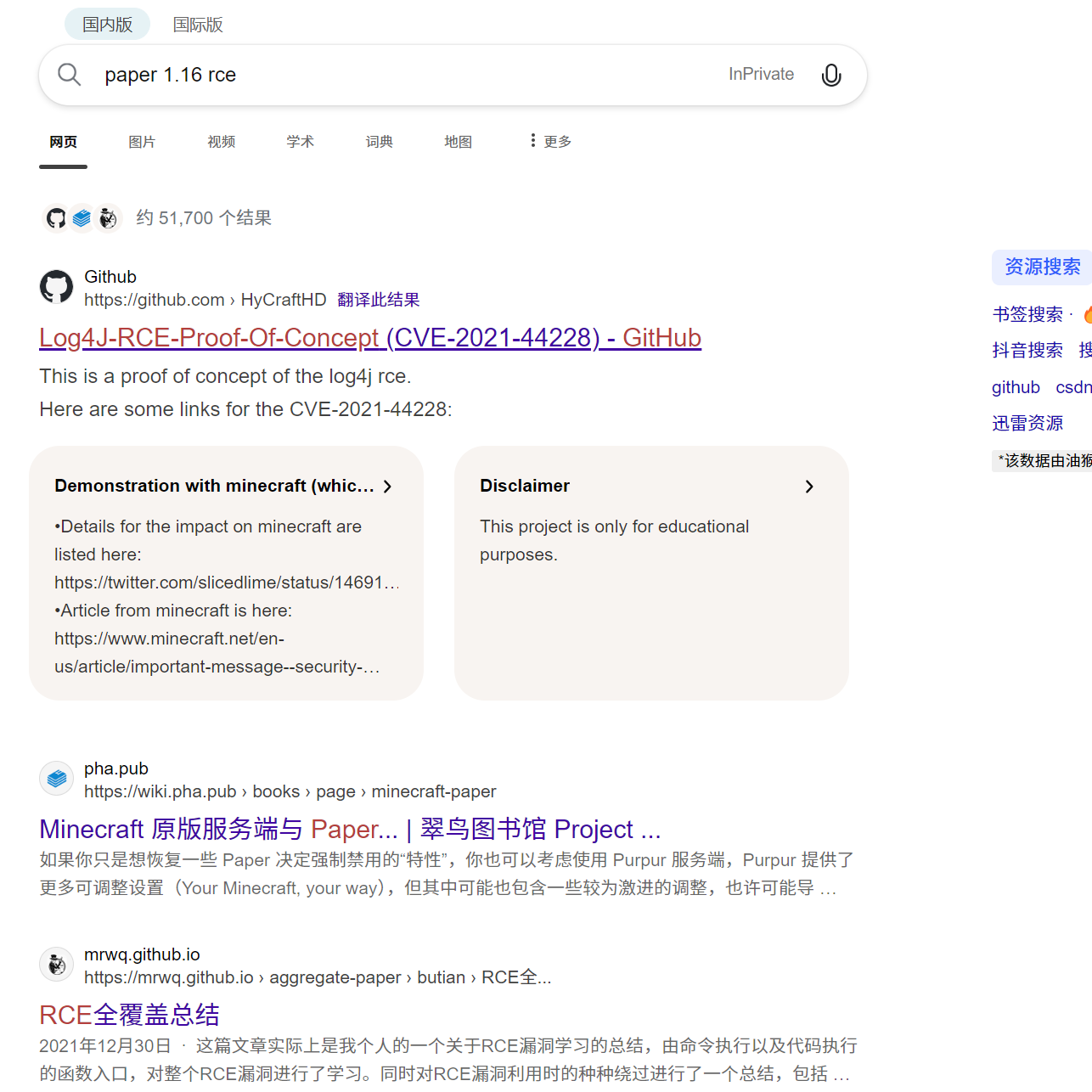Select the 学术 tab
Viewport: 1092px width, 1092px height.
coord(300,142)
